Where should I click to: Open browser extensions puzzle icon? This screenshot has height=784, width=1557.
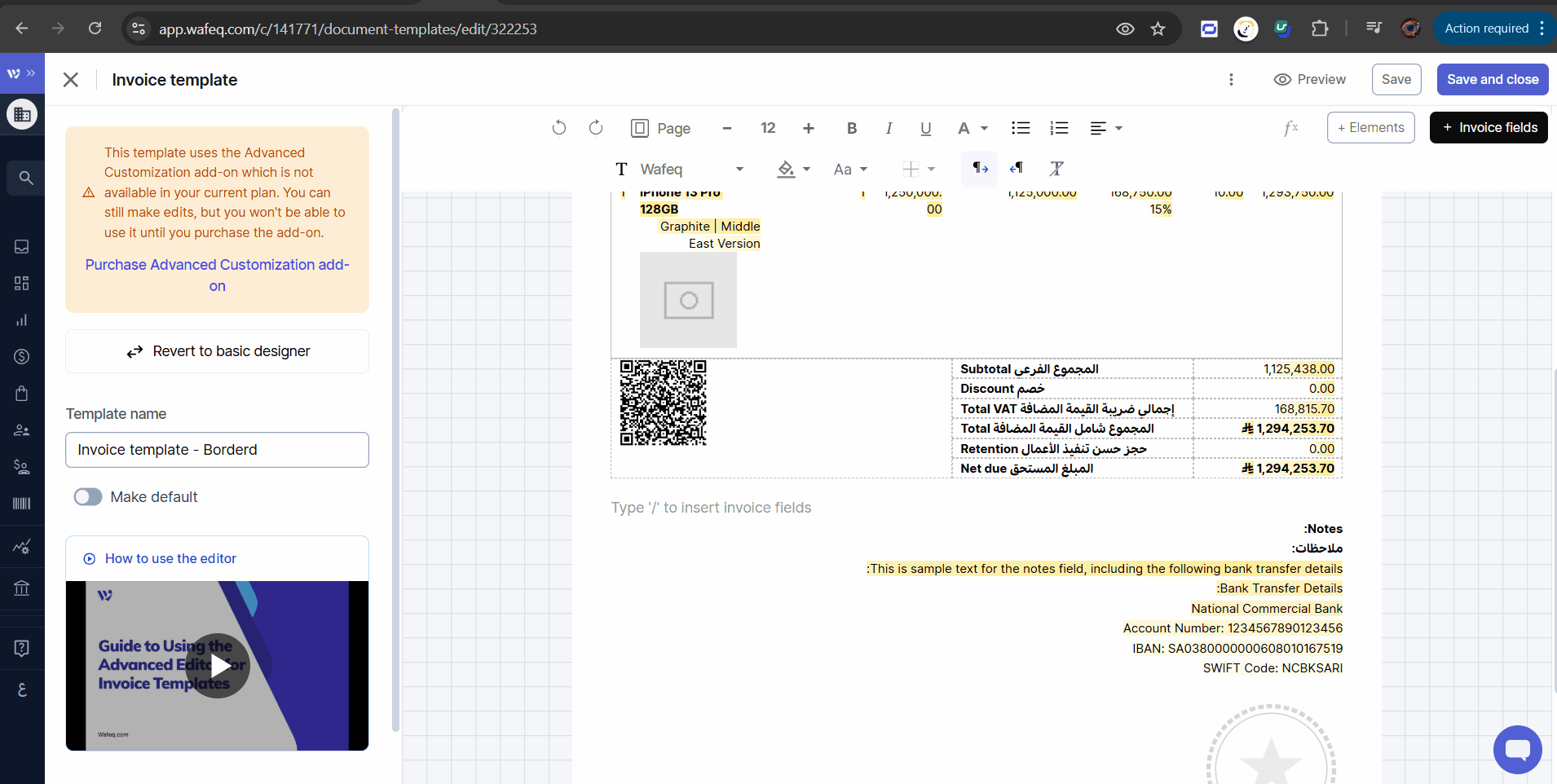point(1320,29)
